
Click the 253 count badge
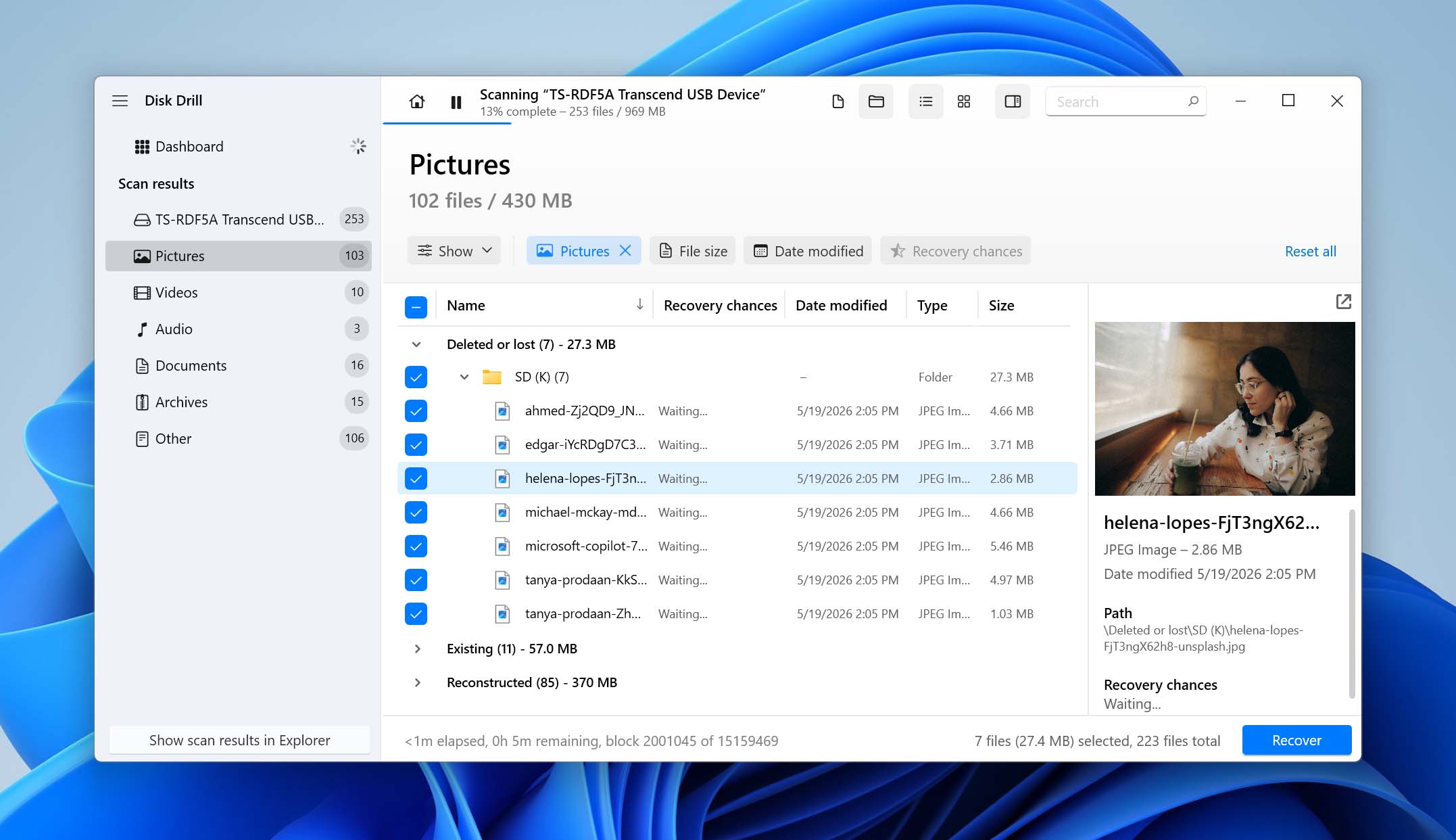coord(354,219)
